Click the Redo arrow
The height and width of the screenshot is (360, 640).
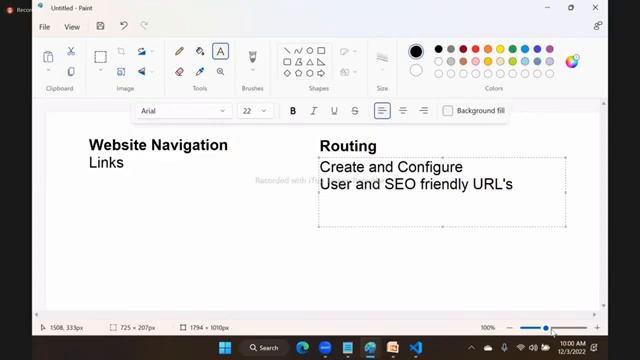click(x=144, y=26)
